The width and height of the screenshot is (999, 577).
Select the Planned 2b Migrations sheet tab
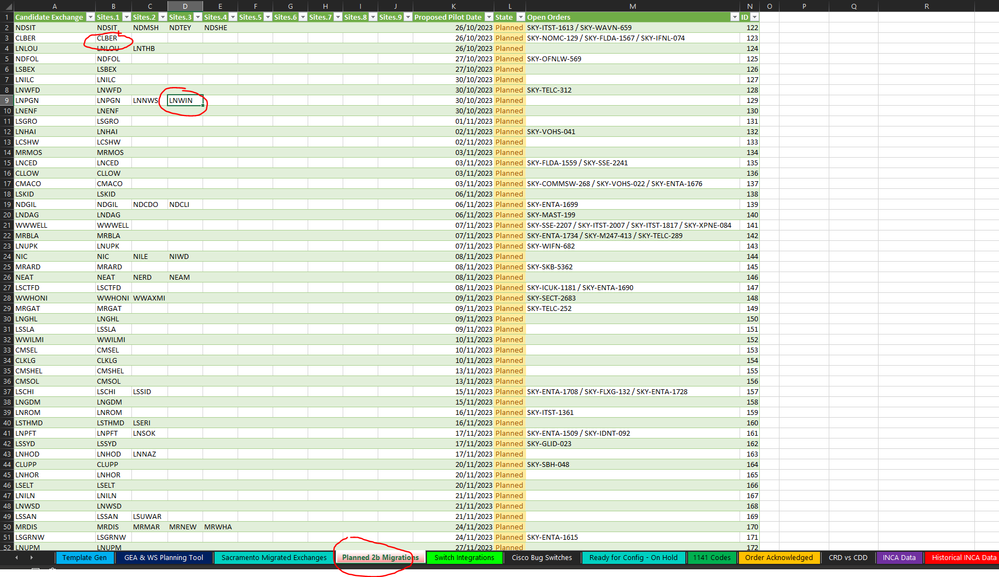coord(380,558)
